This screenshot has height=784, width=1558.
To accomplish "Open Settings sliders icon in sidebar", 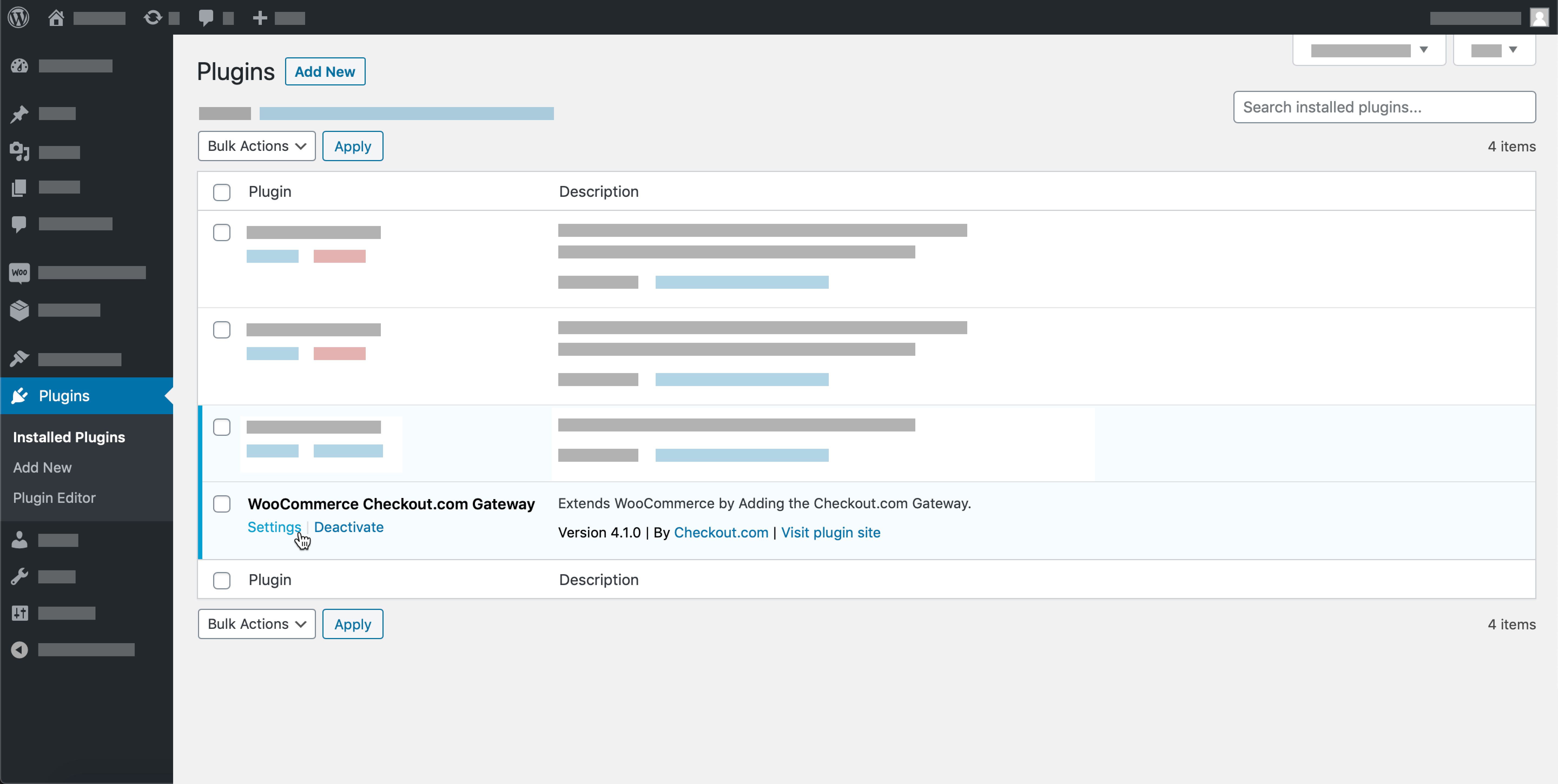I will pyautogui.click(x=19, y=613).
